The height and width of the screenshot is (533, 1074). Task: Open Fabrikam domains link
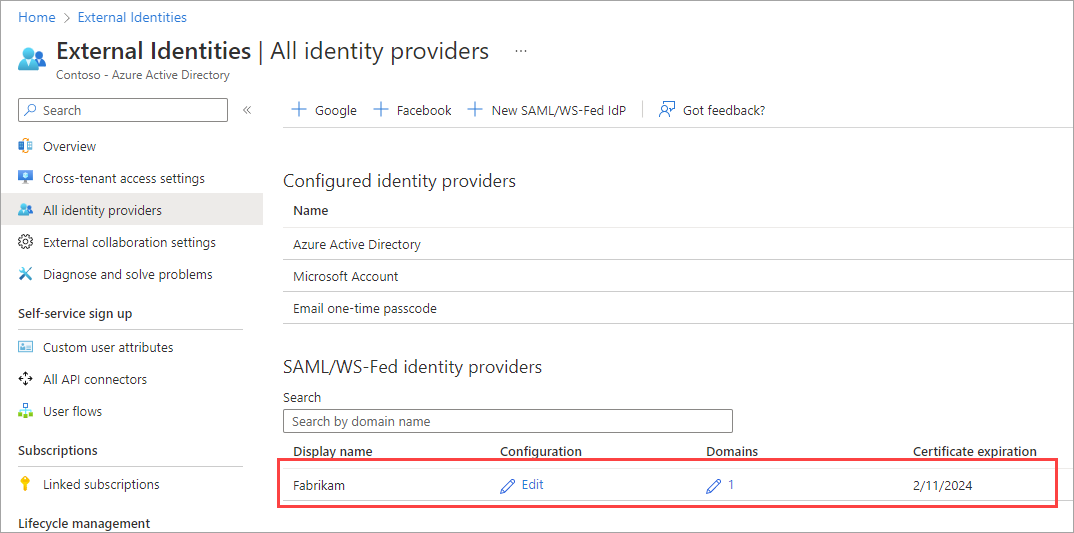720,485
